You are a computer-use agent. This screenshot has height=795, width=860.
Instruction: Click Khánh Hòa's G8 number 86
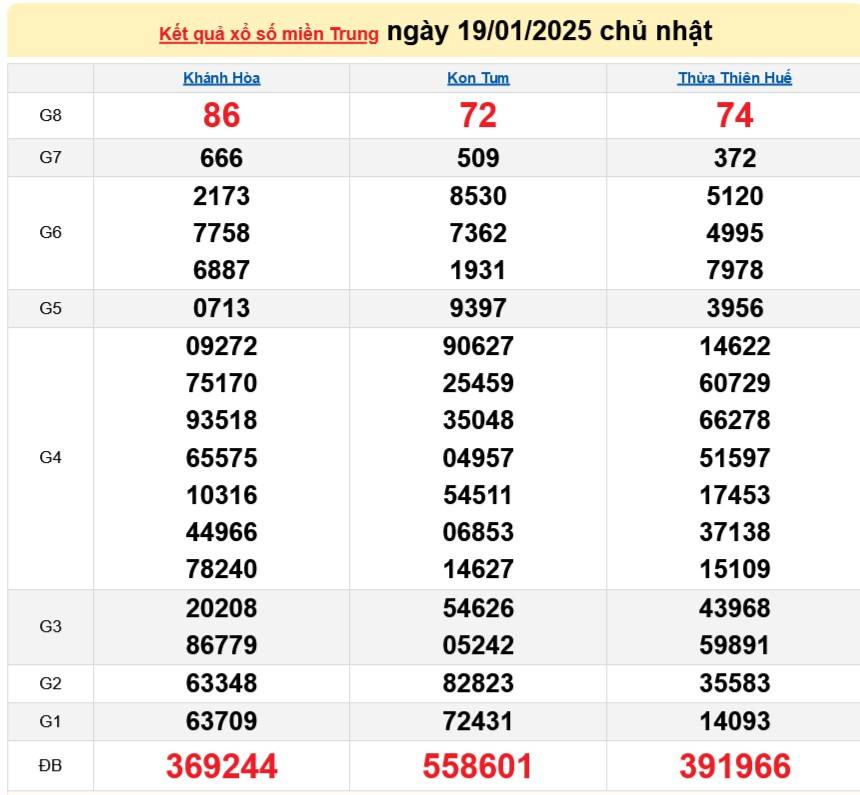pyautogui.click(x=222, y=115)
